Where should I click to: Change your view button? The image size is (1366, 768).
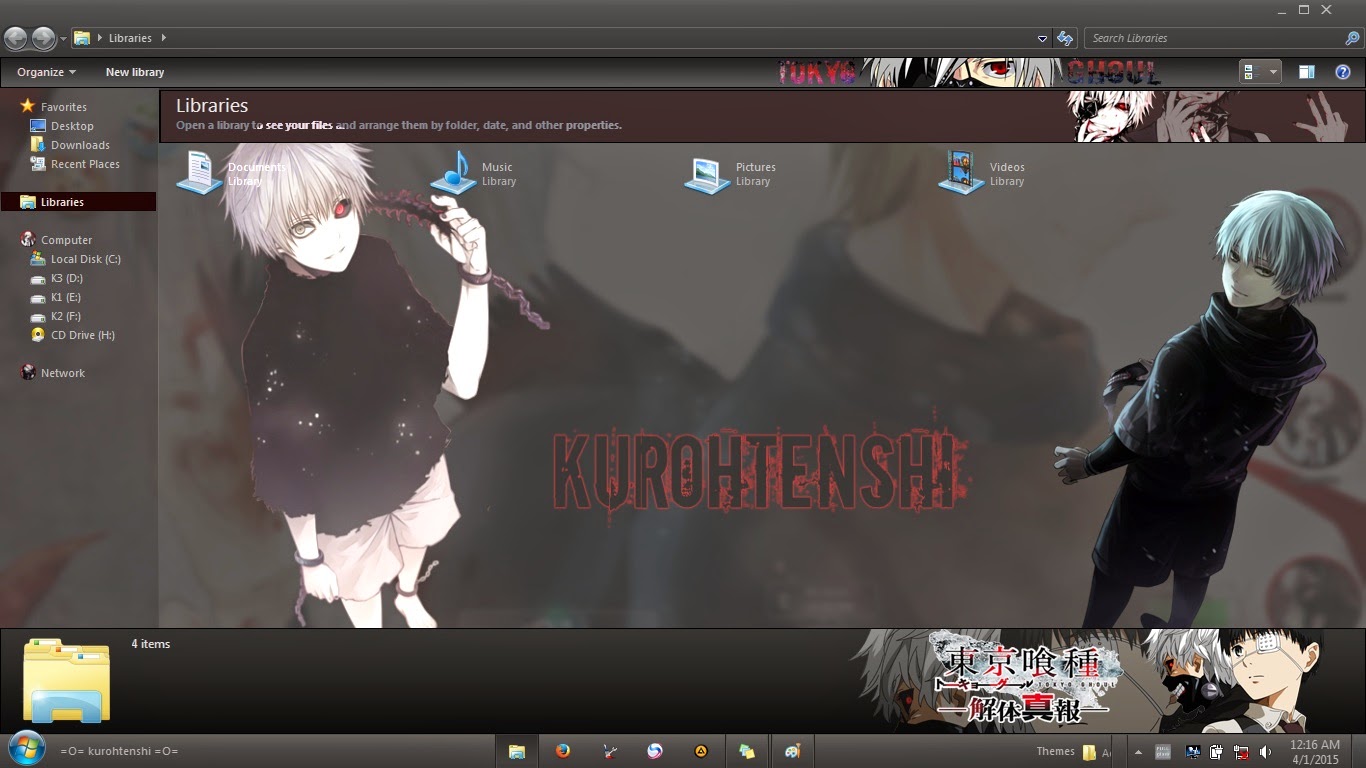1250,72
